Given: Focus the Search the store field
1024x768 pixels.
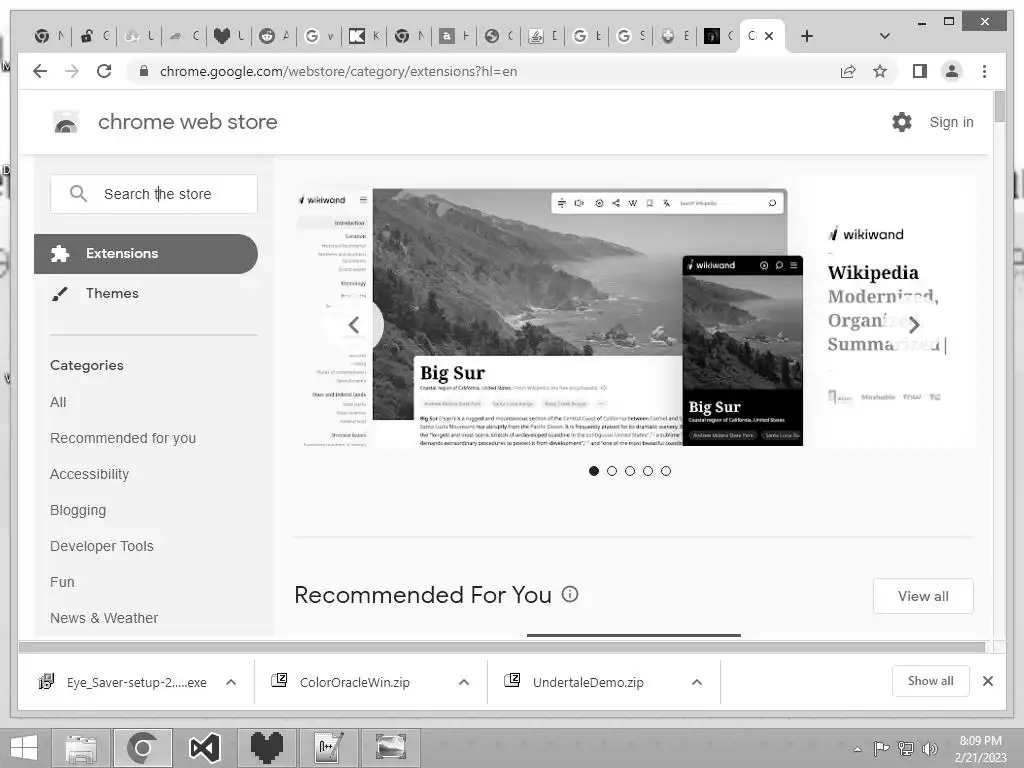Looking at the screenshot, I should pyautogui.click(x=154, y=194).
